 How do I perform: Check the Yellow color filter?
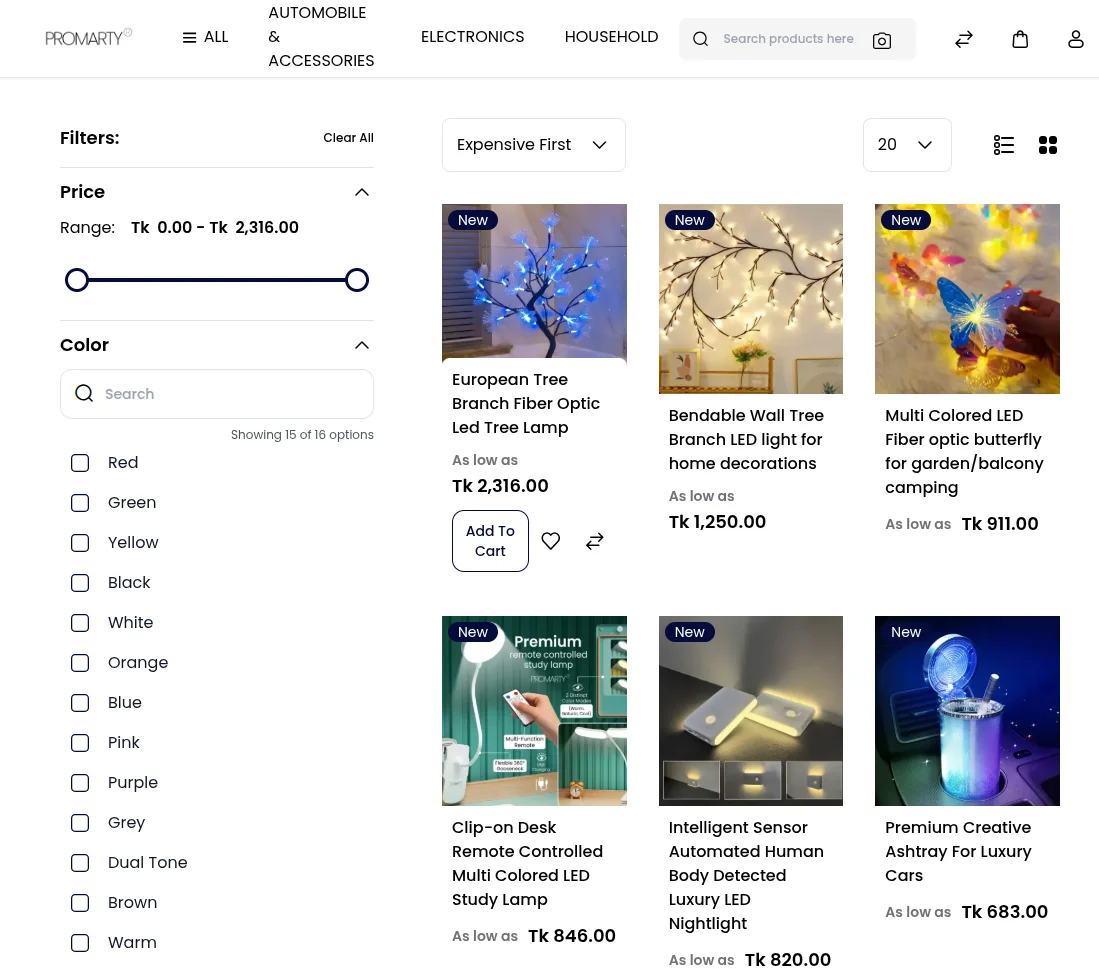click(x=80, y=543)
